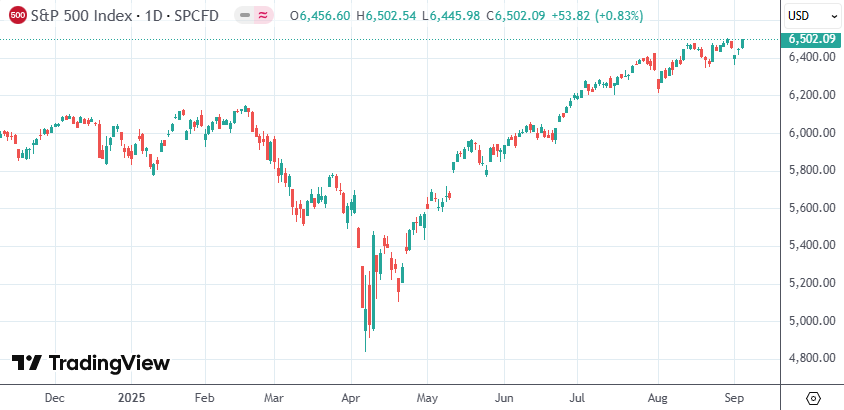Screen dimensions: 844x410
Task: Click the Dec label on the time axis
Action: click(54, 397)
